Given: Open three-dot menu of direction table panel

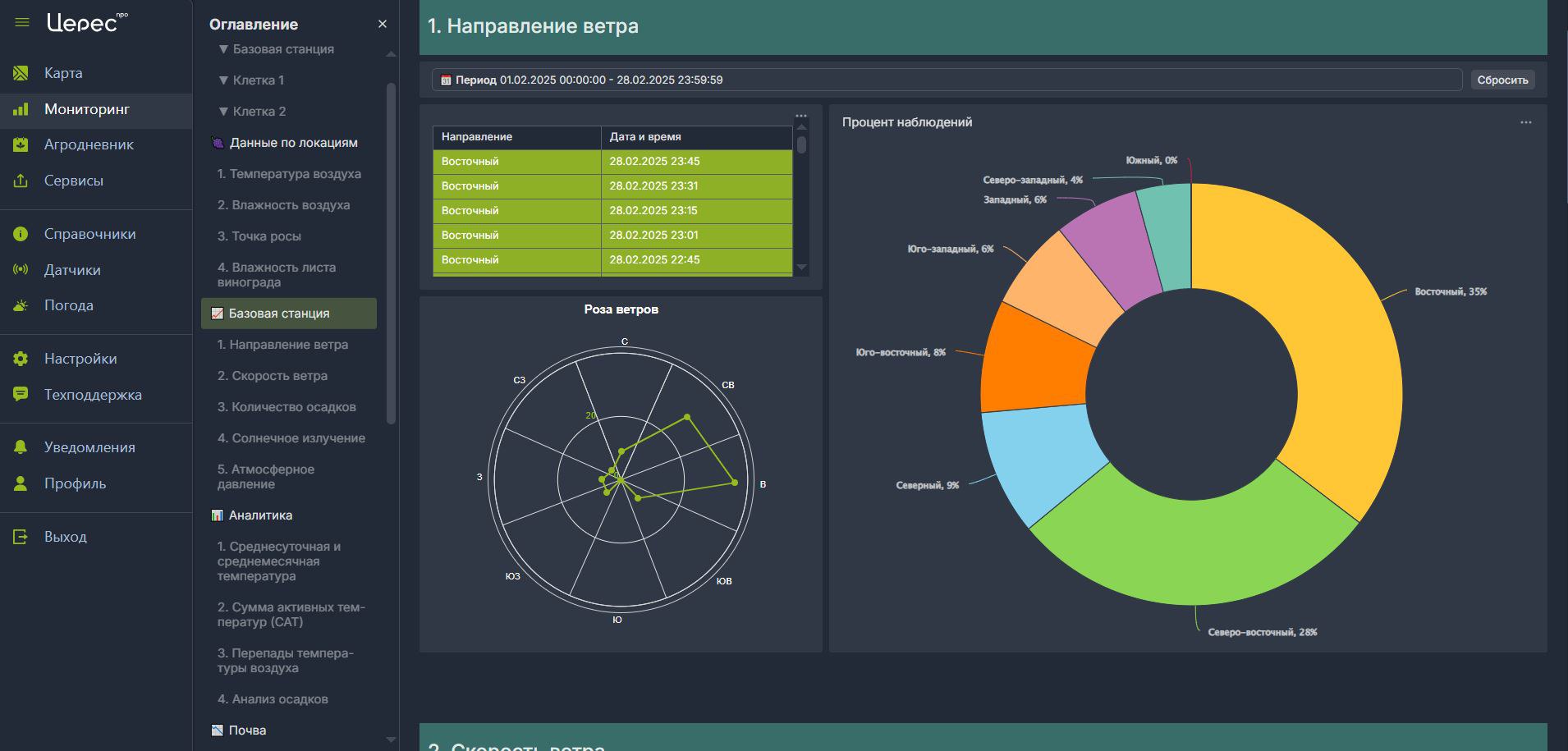Looking at the screenshot, I should pos(801,116).
